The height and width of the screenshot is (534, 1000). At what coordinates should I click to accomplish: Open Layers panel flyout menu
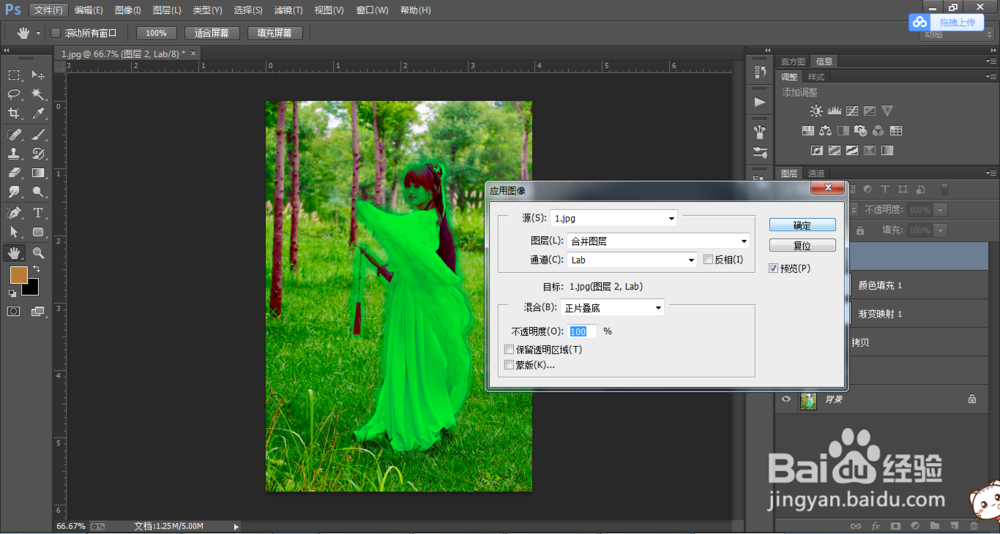(990, 173)
